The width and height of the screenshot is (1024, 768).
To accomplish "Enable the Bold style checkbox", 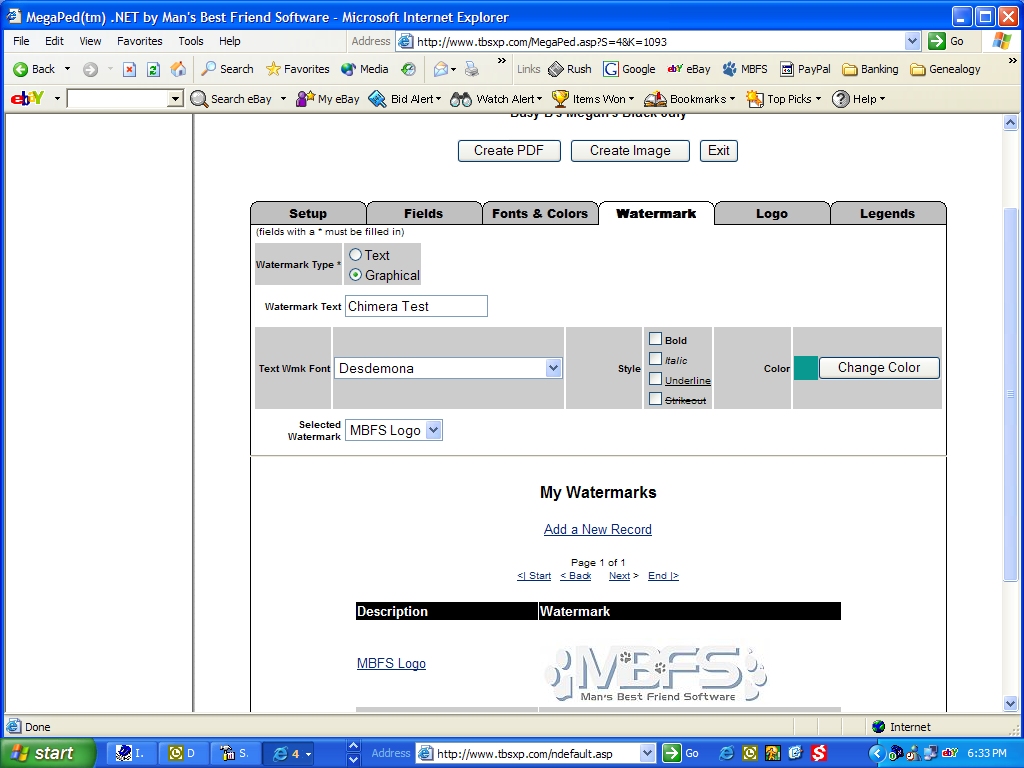I will pos(656,339).
